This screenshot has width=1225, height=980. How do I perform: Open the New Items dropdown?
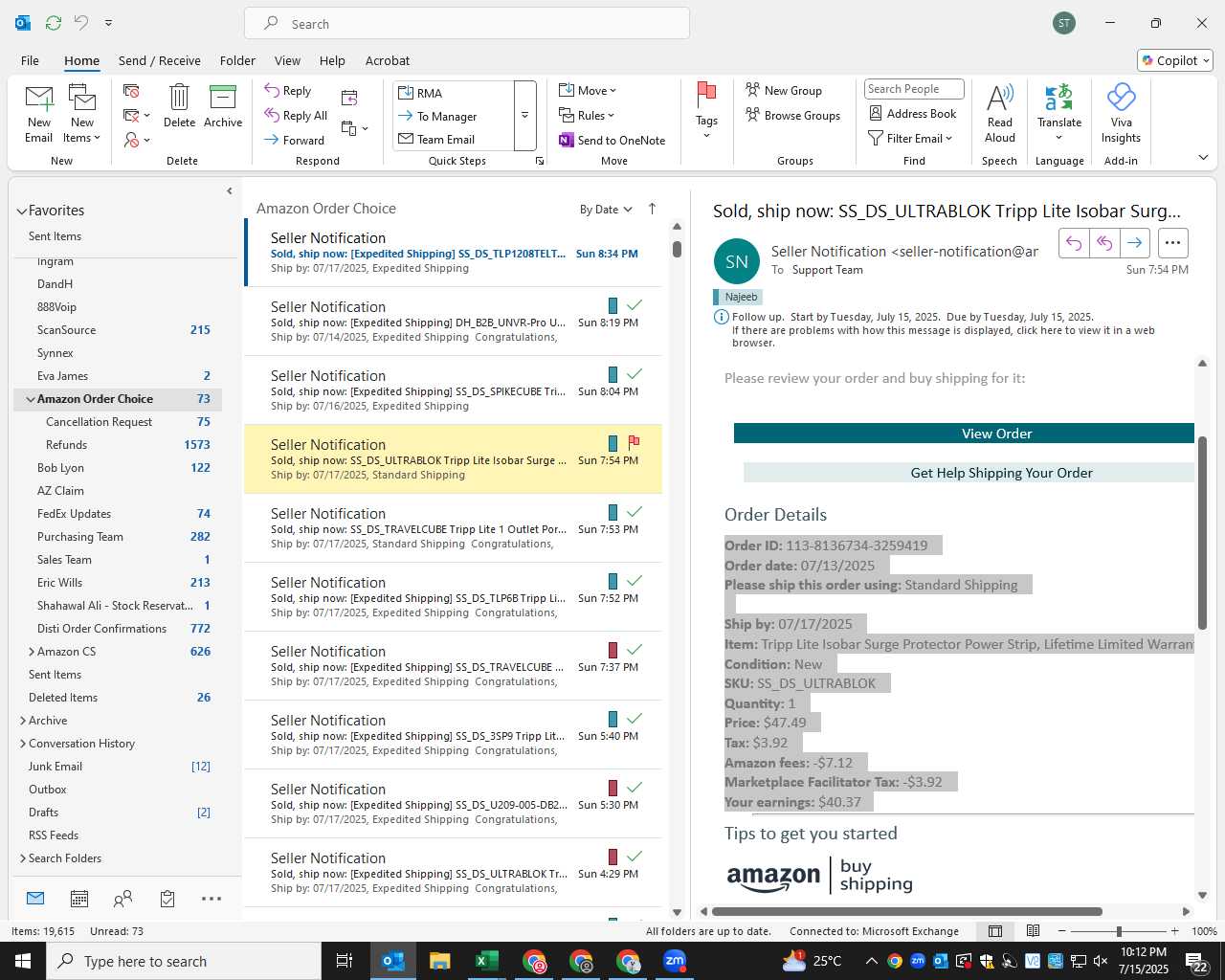(x=82, y=115)
